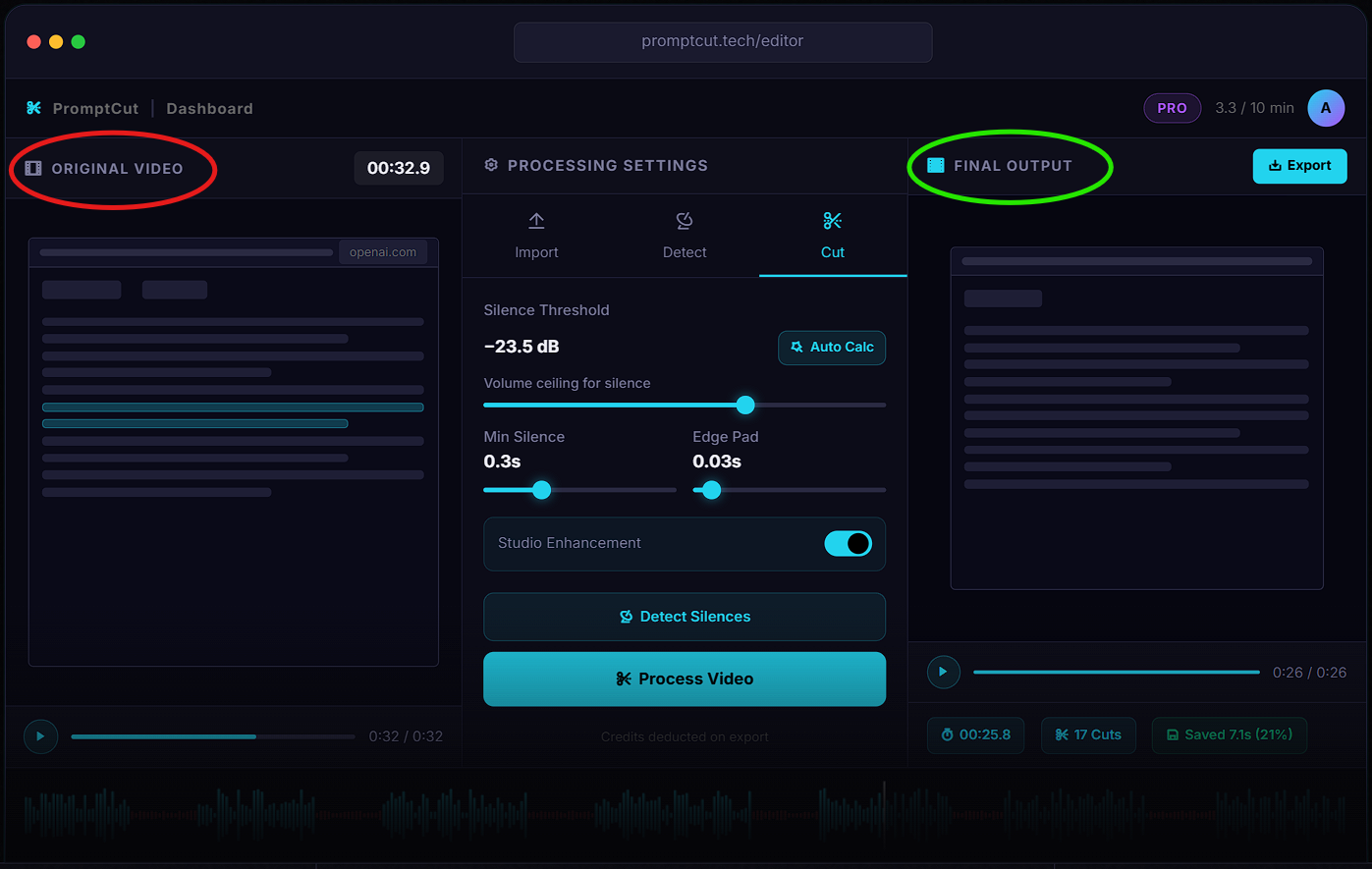Open the user avatar 'A' menu
Image resolution: width=1372 pixels, height=869 pixels.
1326,108
